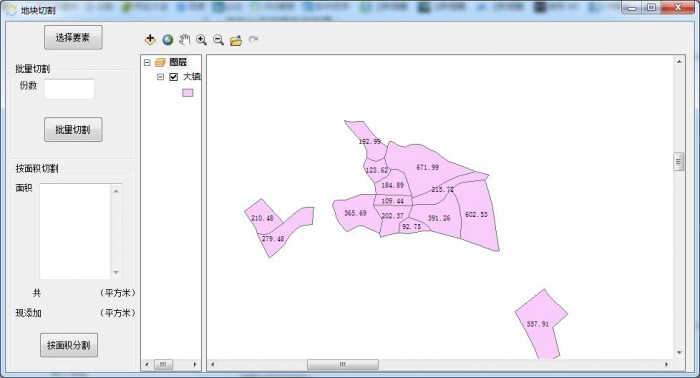Viewport: 700px width, 378px height.
Task: Click the Full Extent globe icon
Action: tap(167, 40)
